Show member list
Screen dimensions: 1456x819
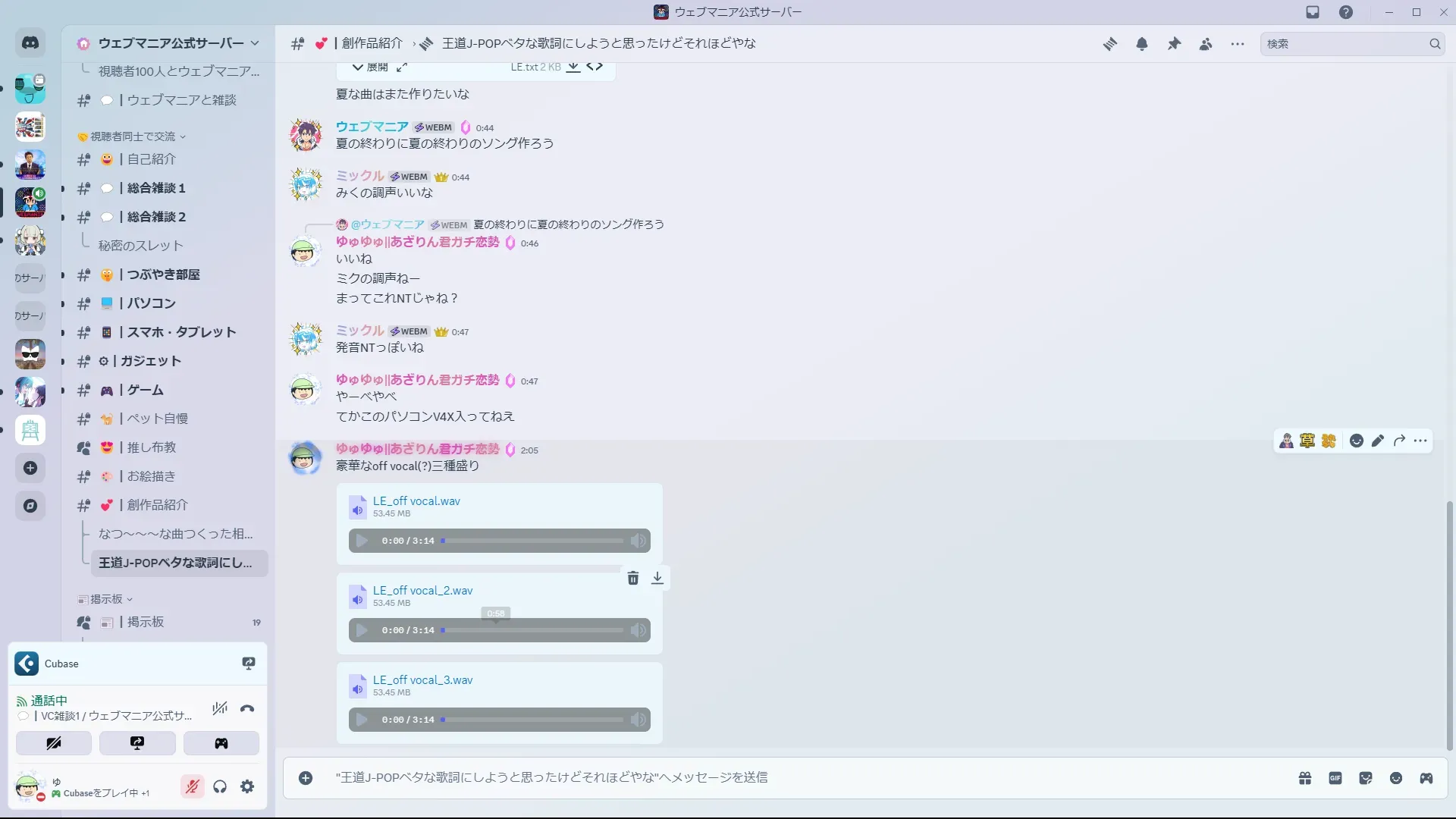point(1206,44)
